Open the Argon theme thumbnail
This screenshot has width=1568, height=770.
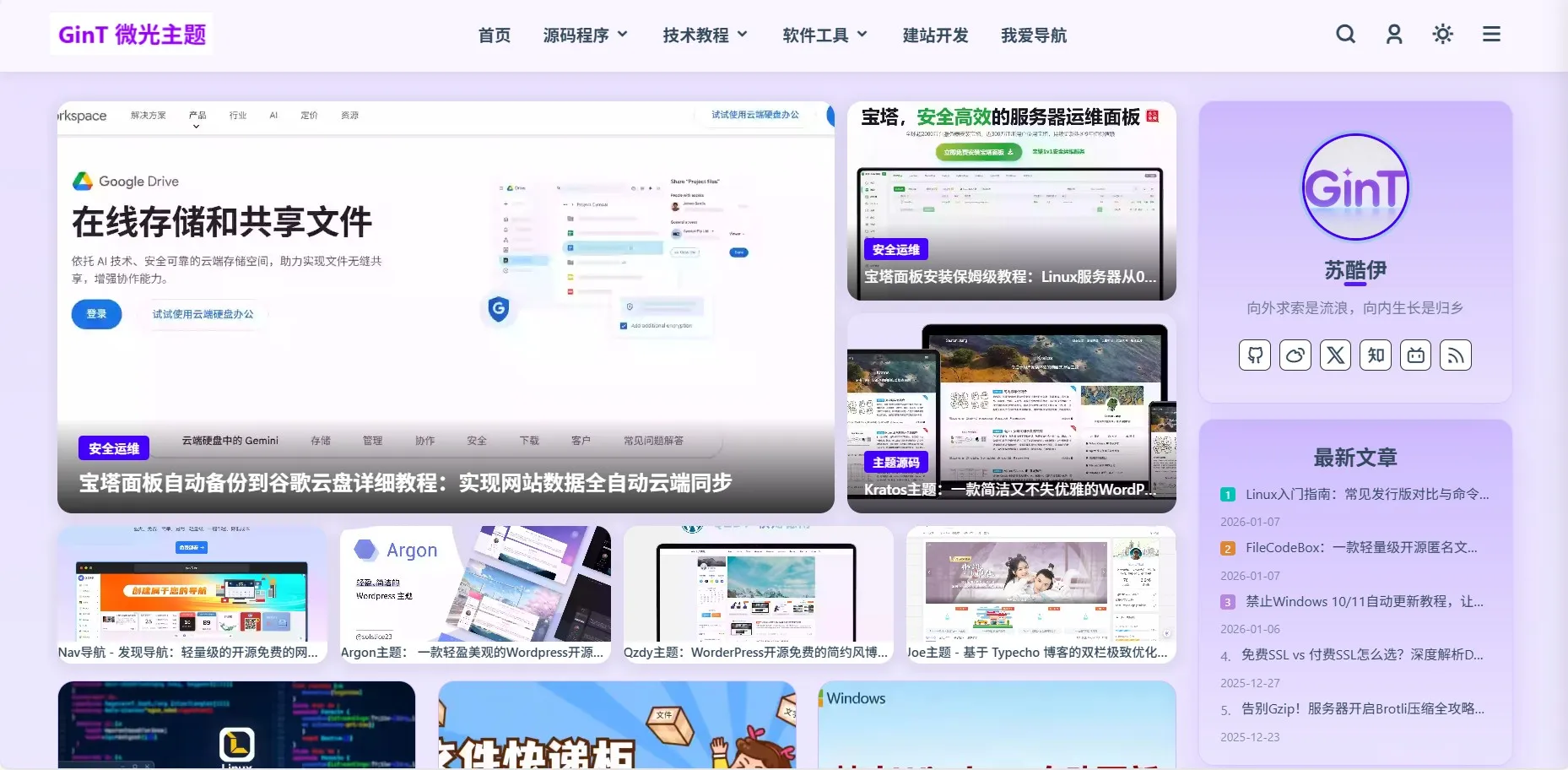[x=475, y=583]
